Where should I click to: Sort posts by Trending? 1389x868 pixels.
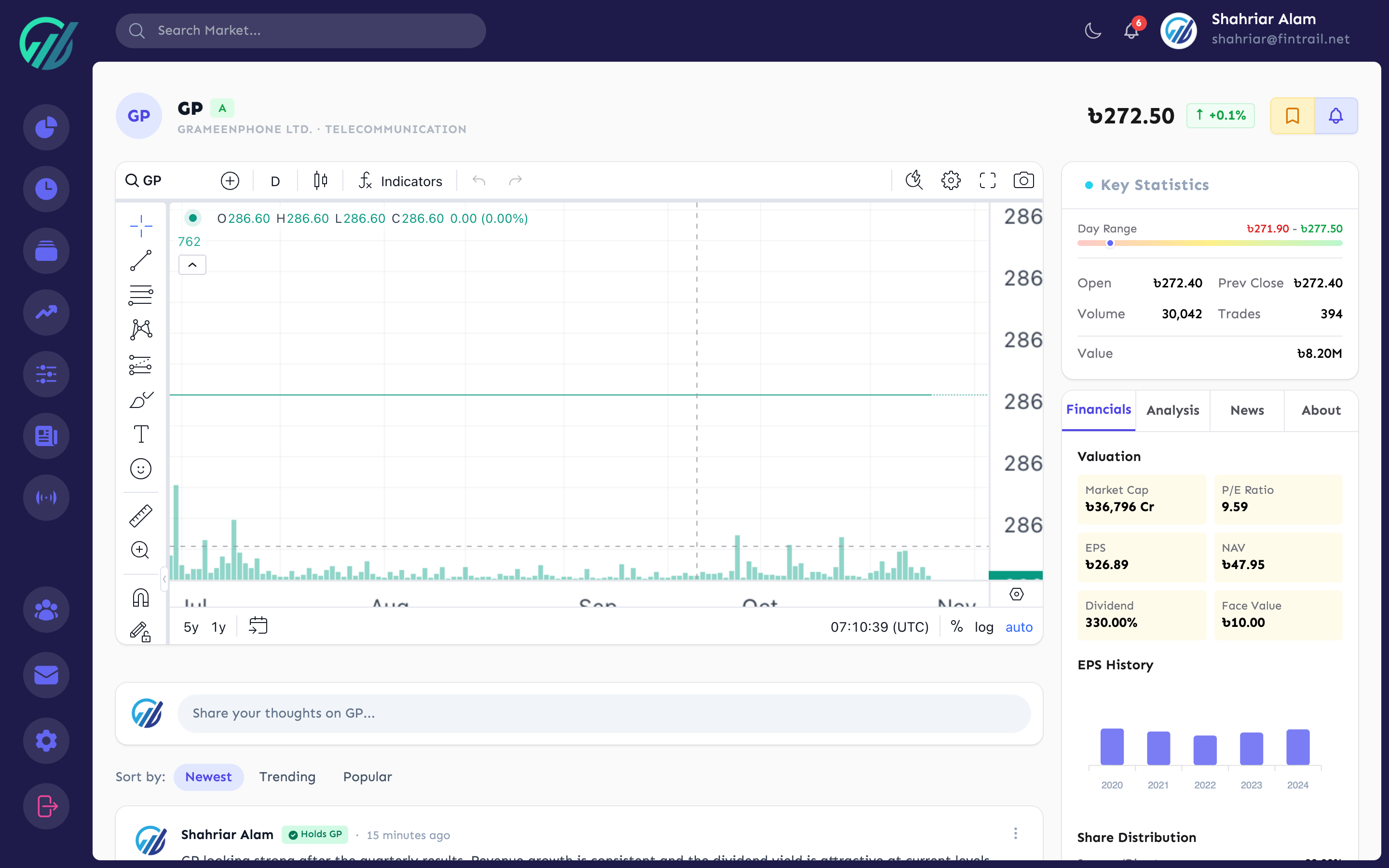click(287, 777)
